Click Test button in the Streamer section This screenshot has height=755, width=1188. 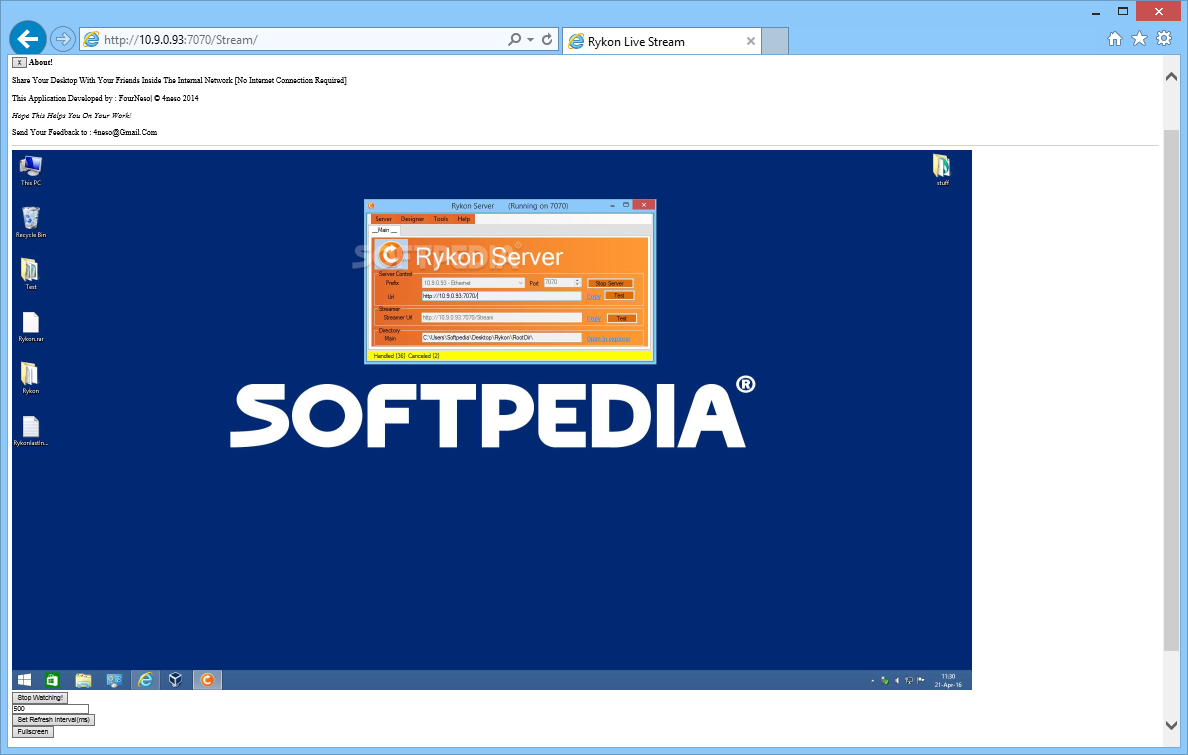(621, 318)
